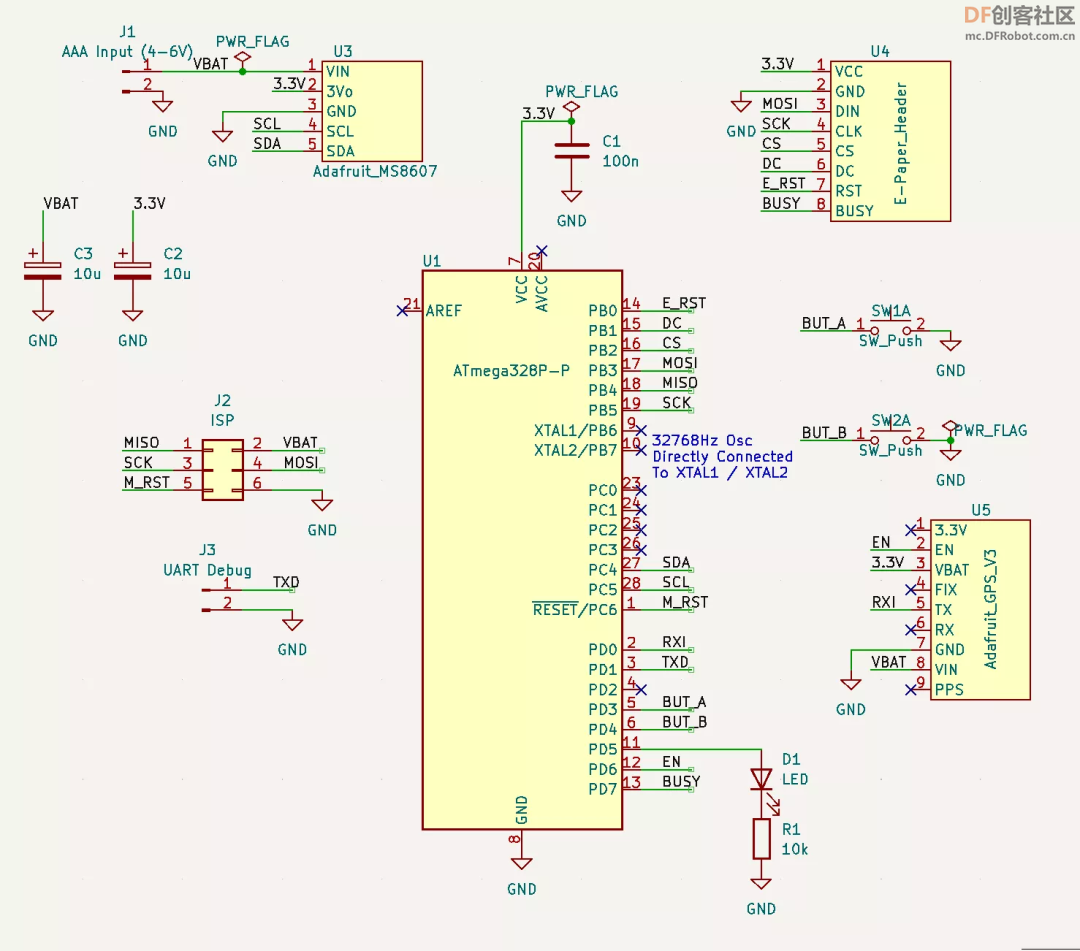Click the 'E-Paper_Header' vertical label in U4

pos(900,143)
